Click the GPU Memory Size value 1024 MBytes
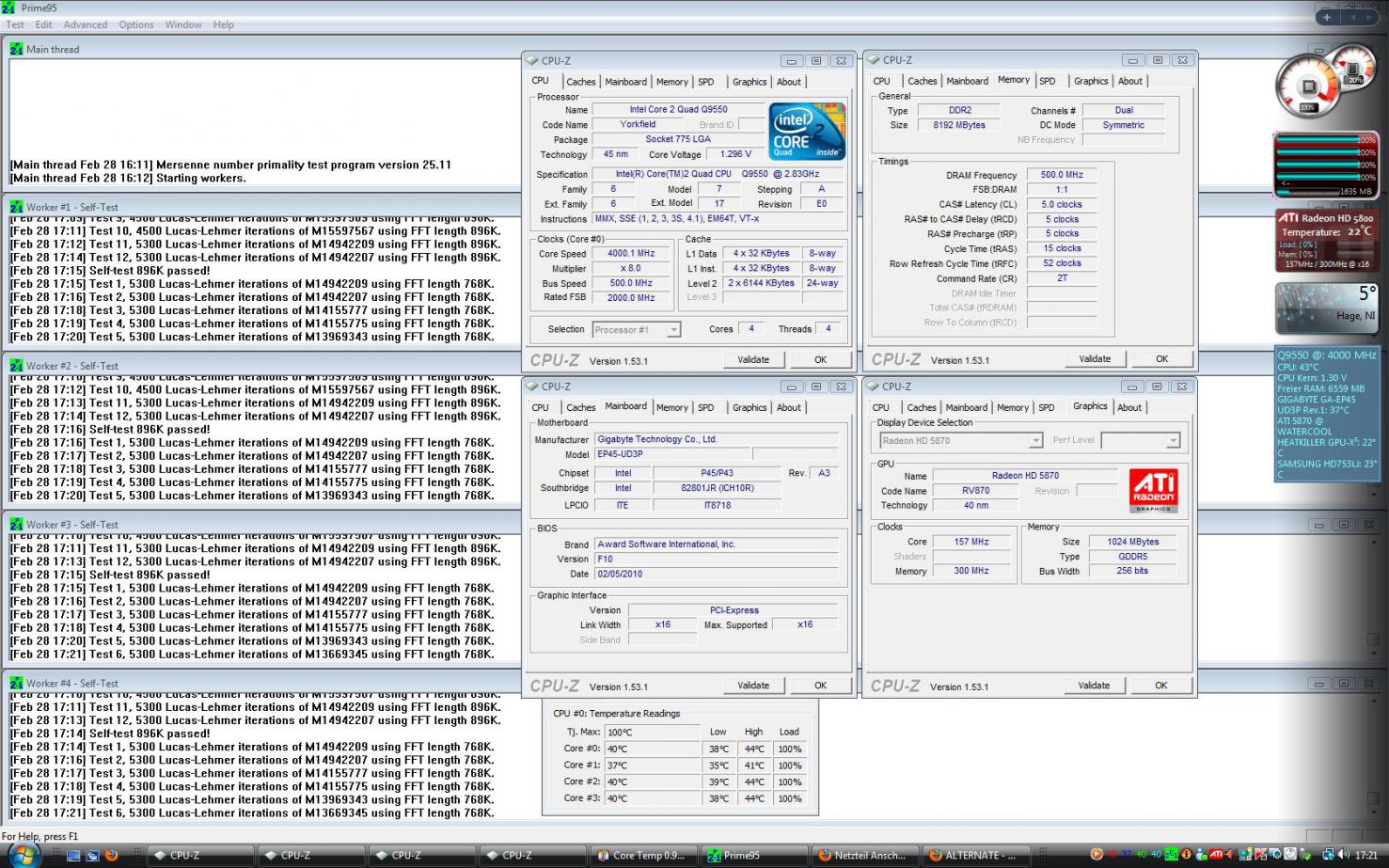The height and width of the screenshot is (868, 1389). (x=1132, y=542)
